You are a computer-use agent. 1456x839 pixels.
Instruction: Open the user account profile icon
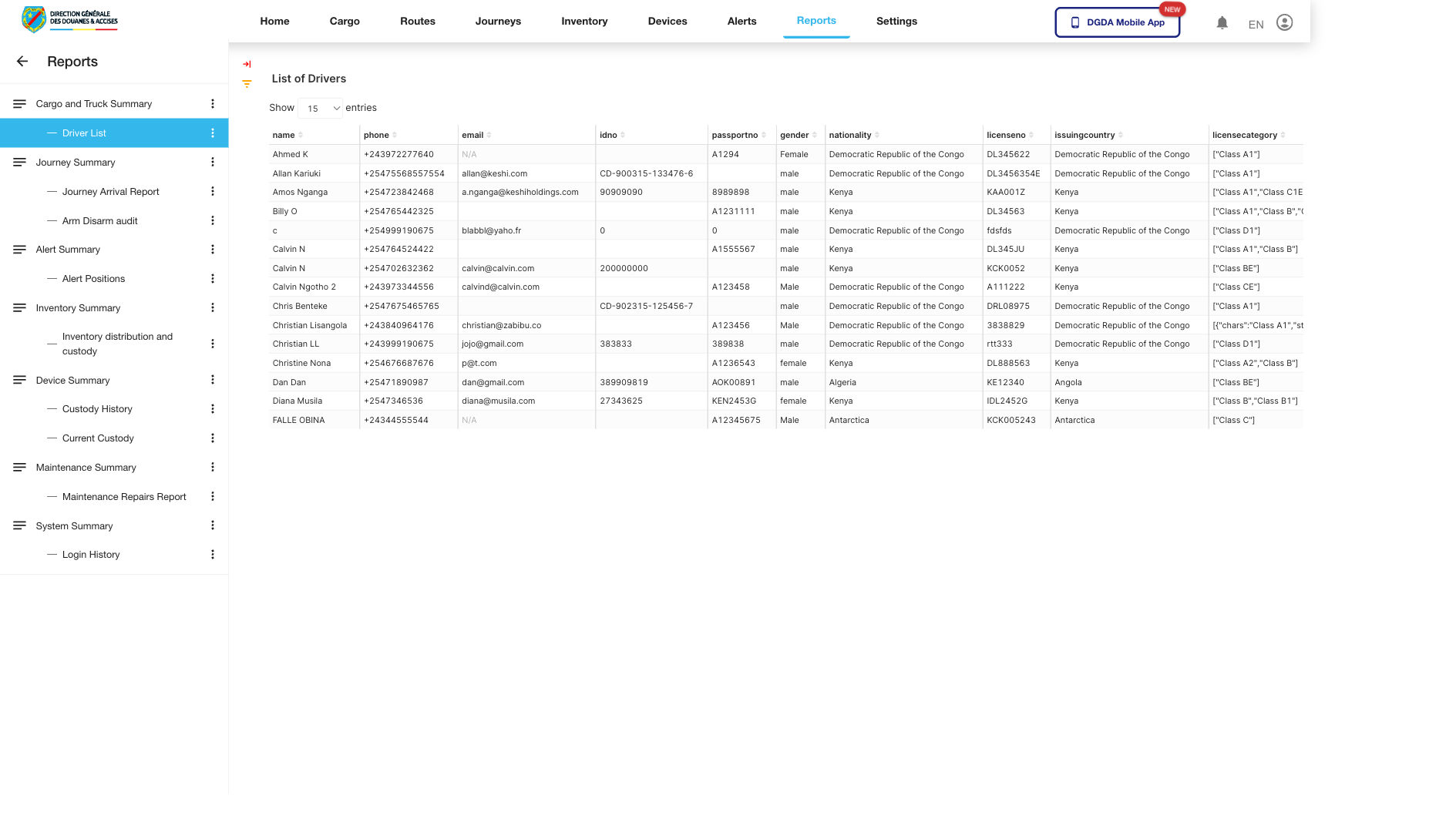click(1284, 23)
